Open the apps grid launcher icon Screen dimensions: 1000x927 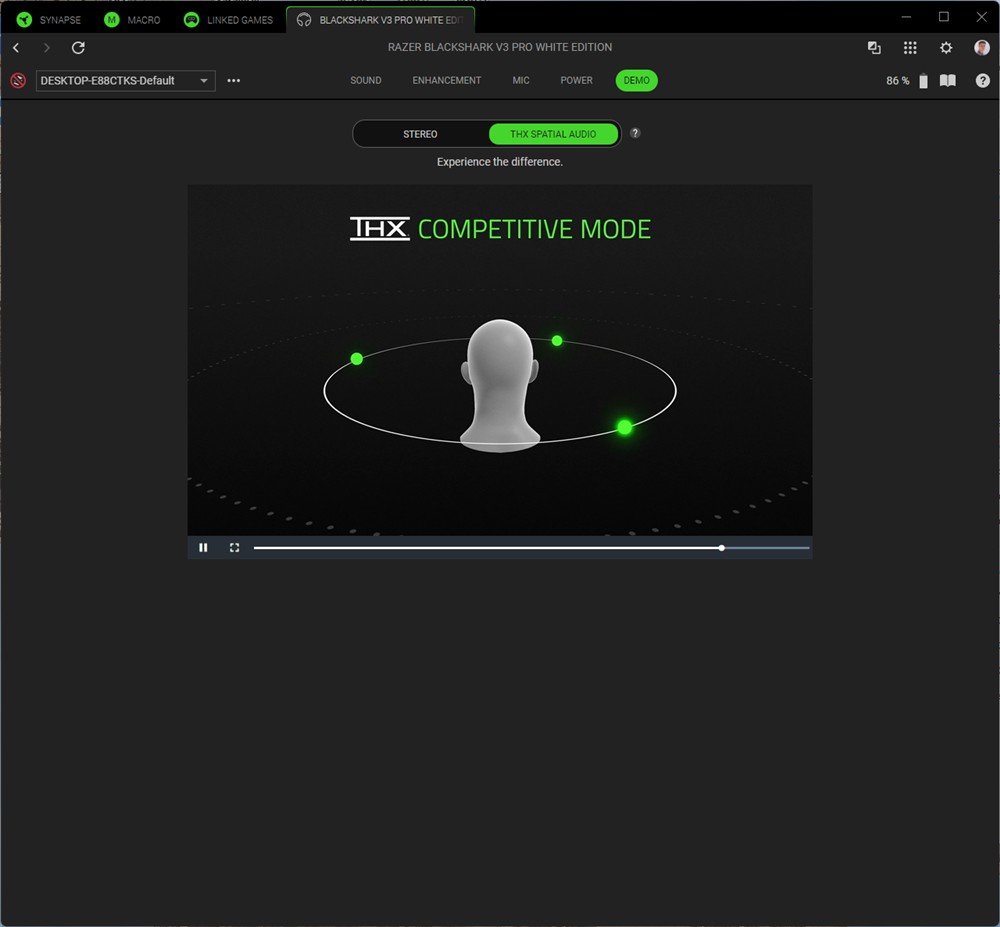click(x=910, y=48)
